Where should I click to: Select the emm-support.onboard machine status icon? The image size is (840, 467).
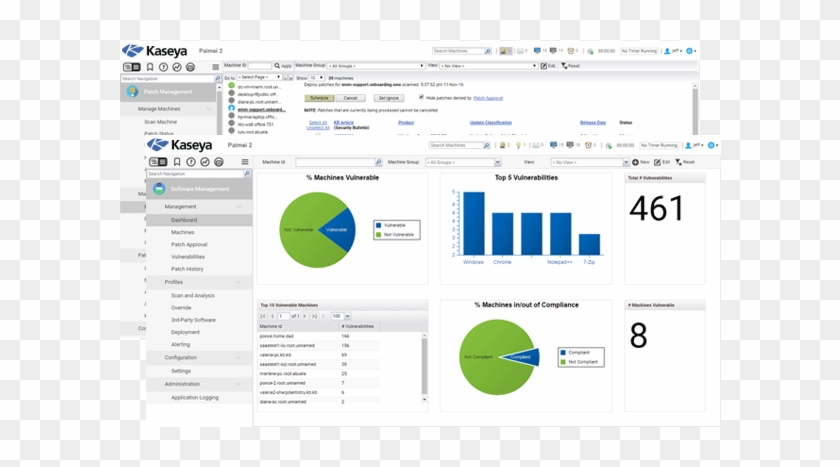pyautogui.click(x=231, y=108)
